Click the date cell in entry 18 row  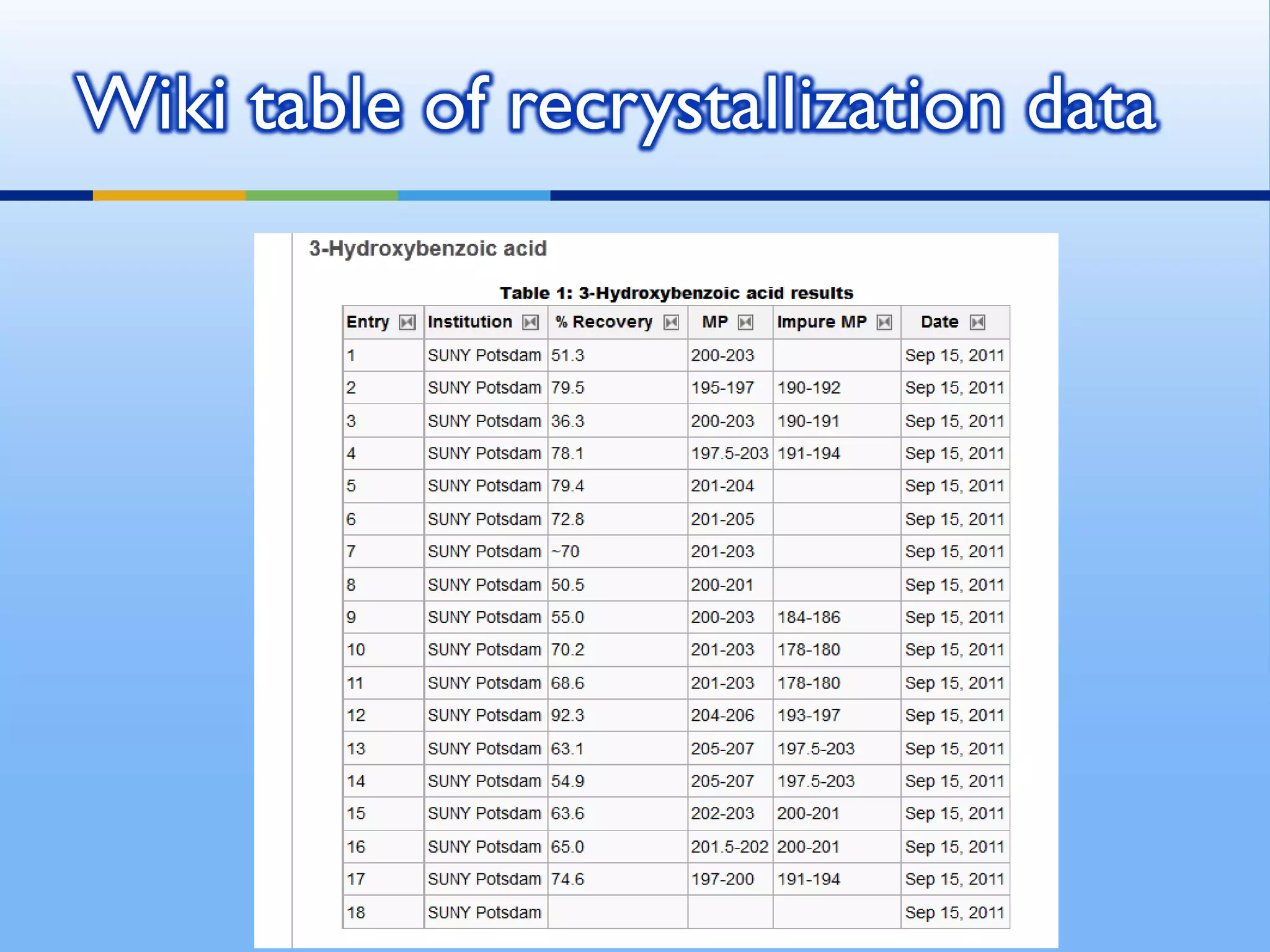954,912
